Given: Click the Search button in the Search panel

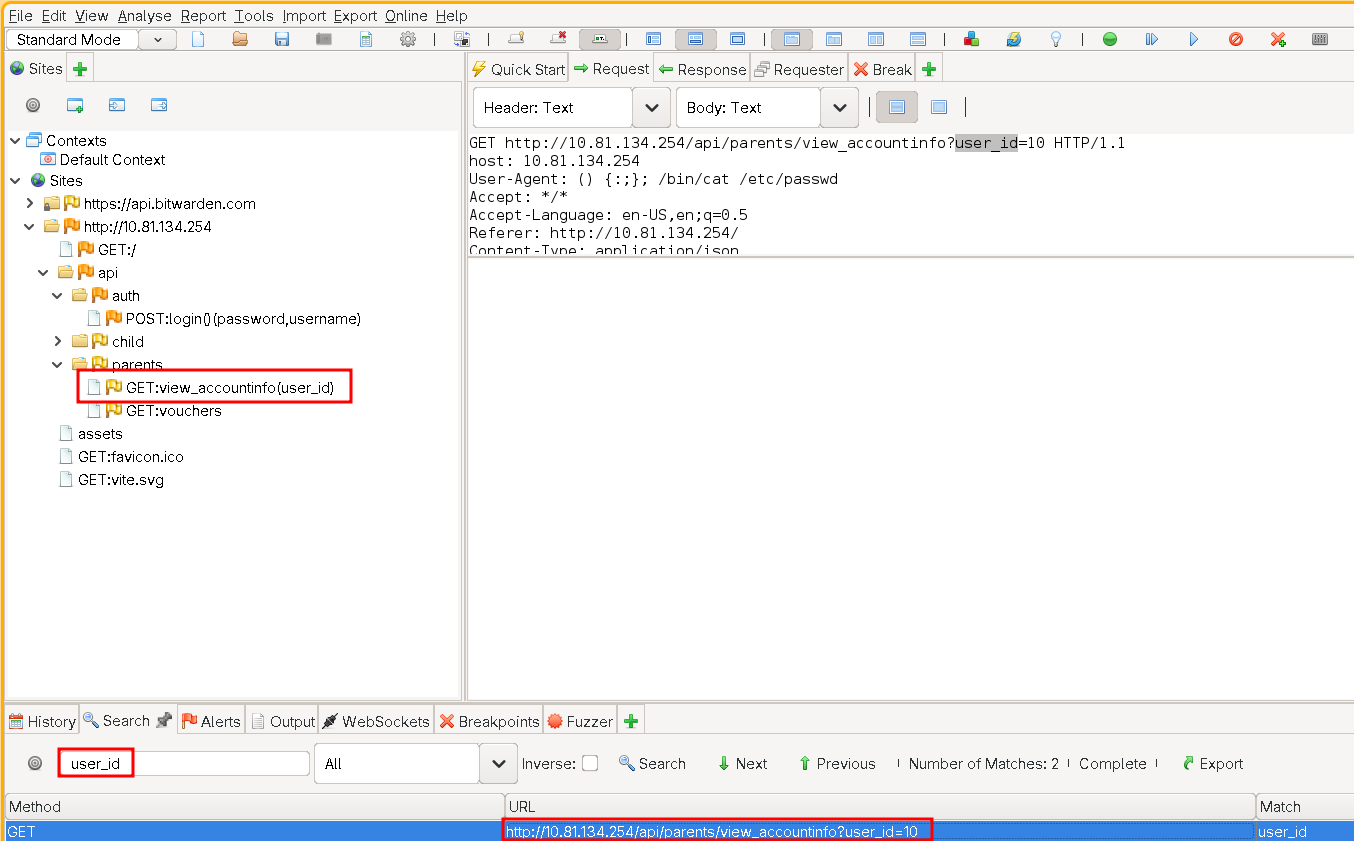Looking at the screenshot, I should click(x=652, y=764).
